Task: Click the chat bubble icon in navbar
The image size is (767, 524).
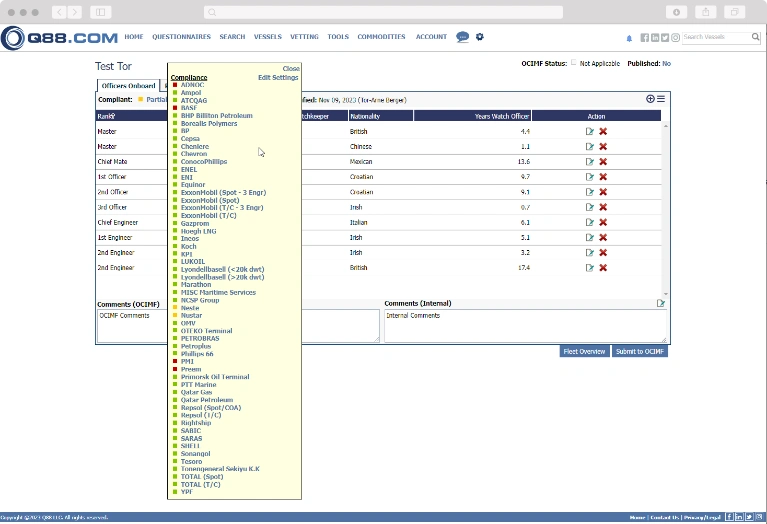Action: 462,37
